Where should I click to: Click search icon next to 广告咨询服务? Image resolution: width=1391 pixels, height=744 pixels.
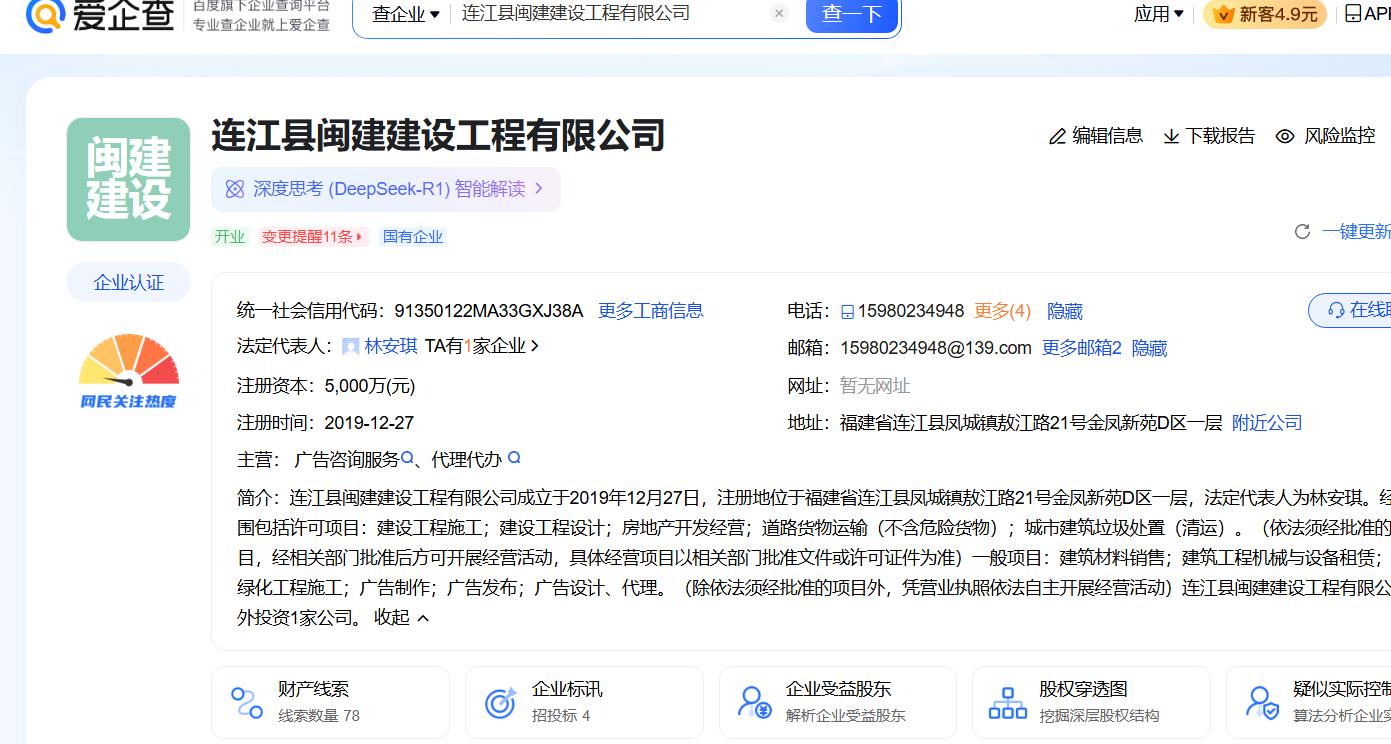(x=408, y=459)
